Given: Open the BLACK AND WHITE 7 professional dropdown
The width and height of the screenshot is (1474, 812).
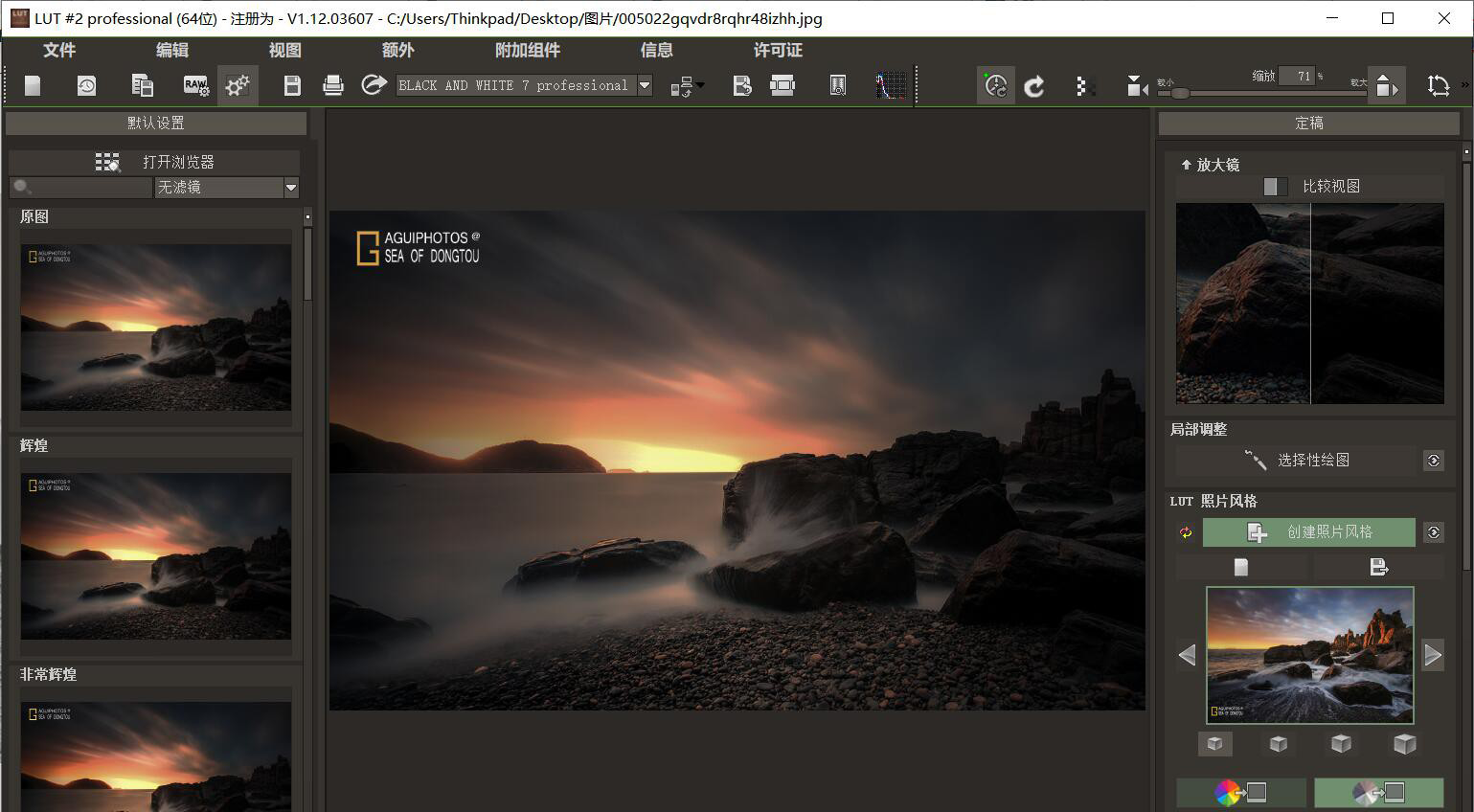Looking at the screenshot, I should click(x=645, y=85).
